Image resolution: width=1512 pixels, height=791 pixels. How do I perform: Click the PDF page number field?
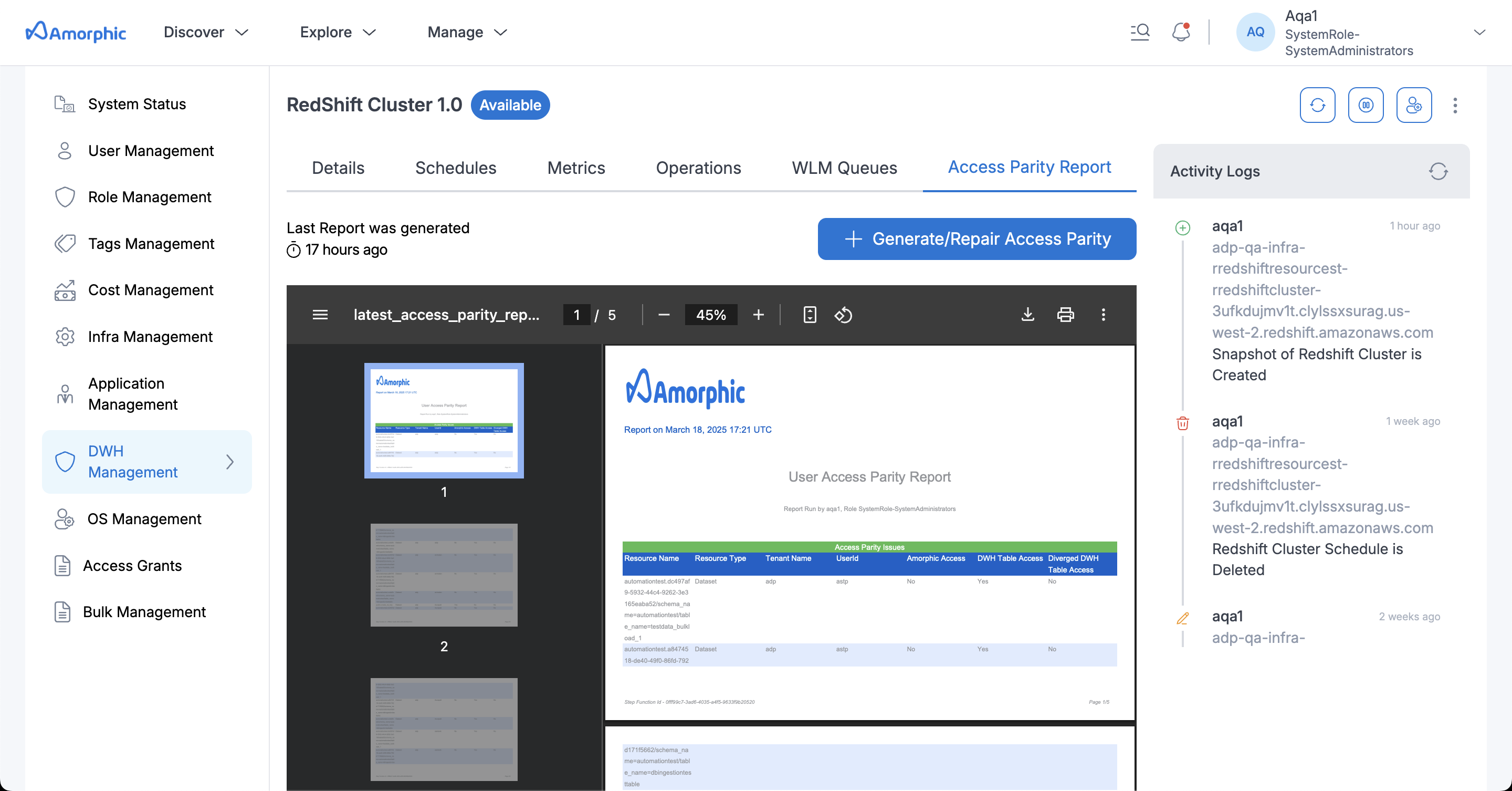(576, 315)
